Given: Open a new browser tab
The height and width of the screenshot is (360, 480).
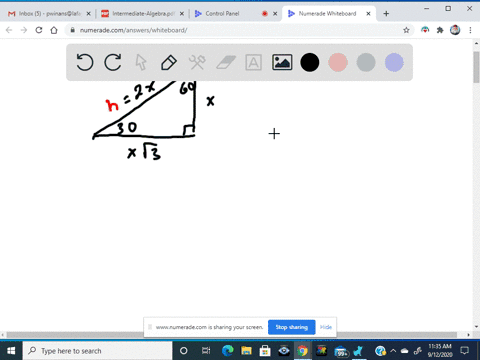Looking at the screenshot, I should [386, 14].
